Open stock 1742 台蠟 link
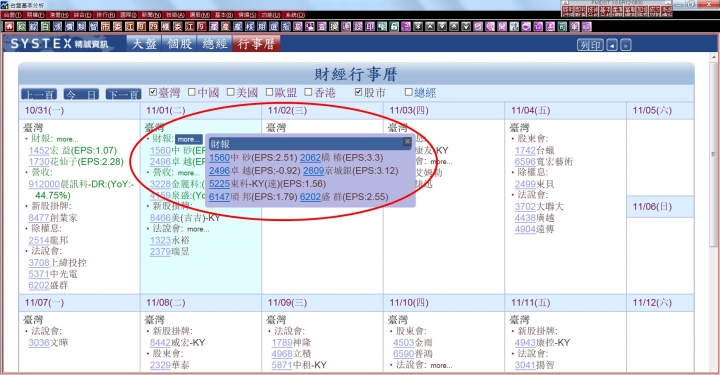The height and width of the screenshot is (375, 720). pos(525,151)
